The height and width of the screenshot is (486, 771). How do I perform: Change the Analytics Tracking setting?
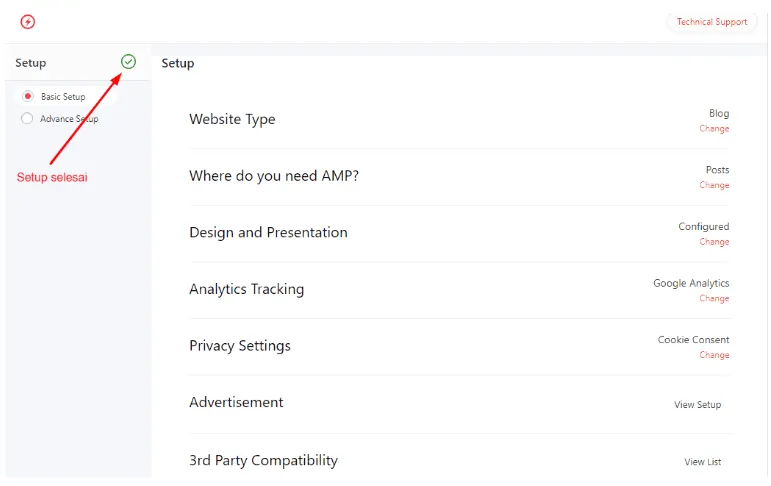coord(714,299)
